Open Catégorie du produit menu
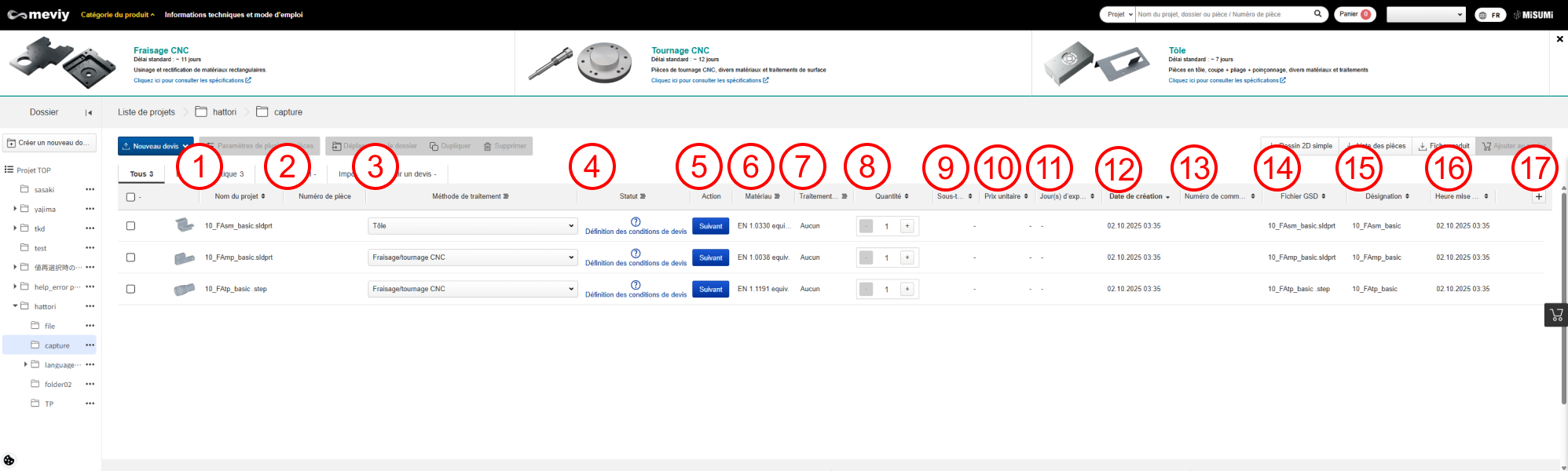1568x471 pixels. 117,15
